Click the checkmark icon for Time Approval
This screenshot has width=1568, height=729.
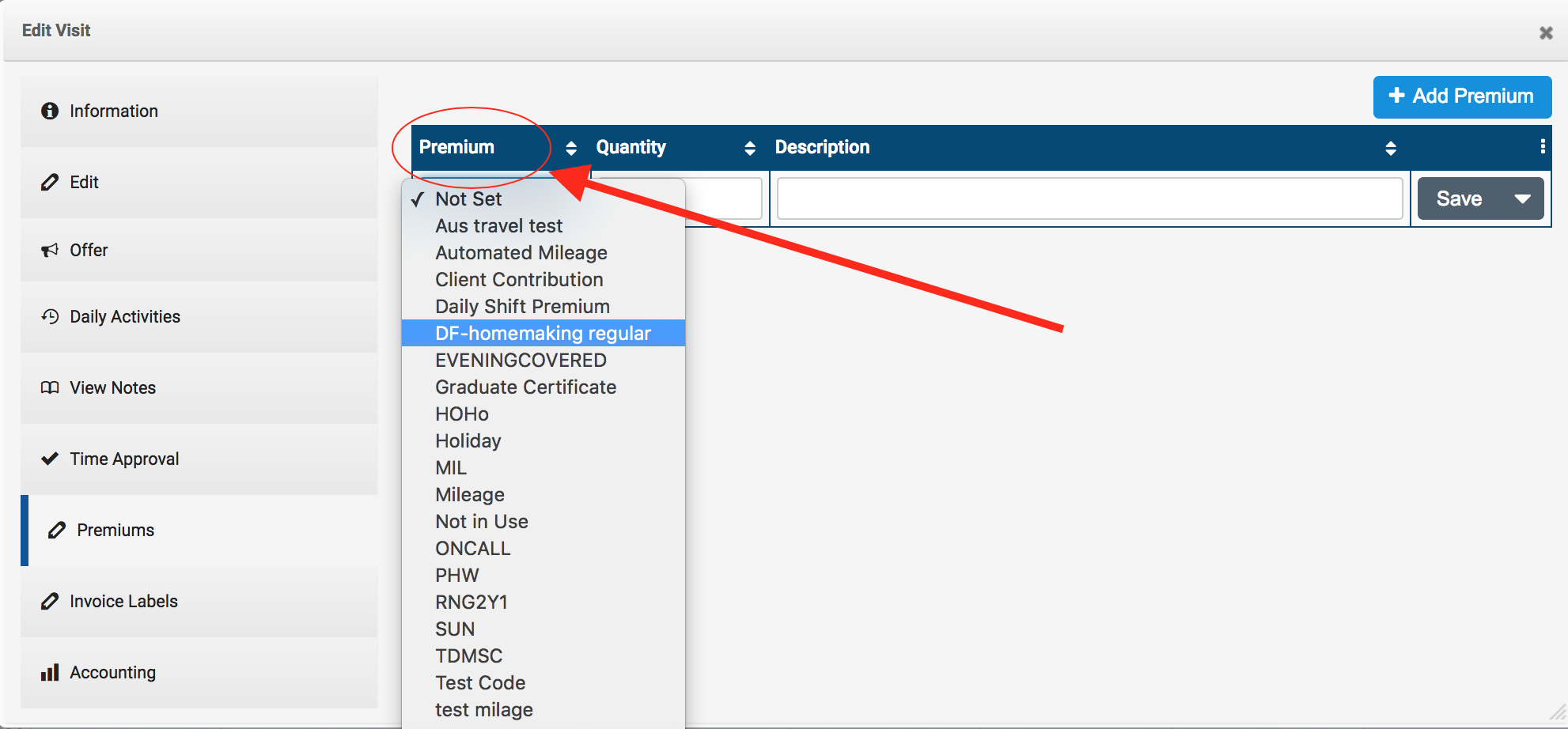50,459
